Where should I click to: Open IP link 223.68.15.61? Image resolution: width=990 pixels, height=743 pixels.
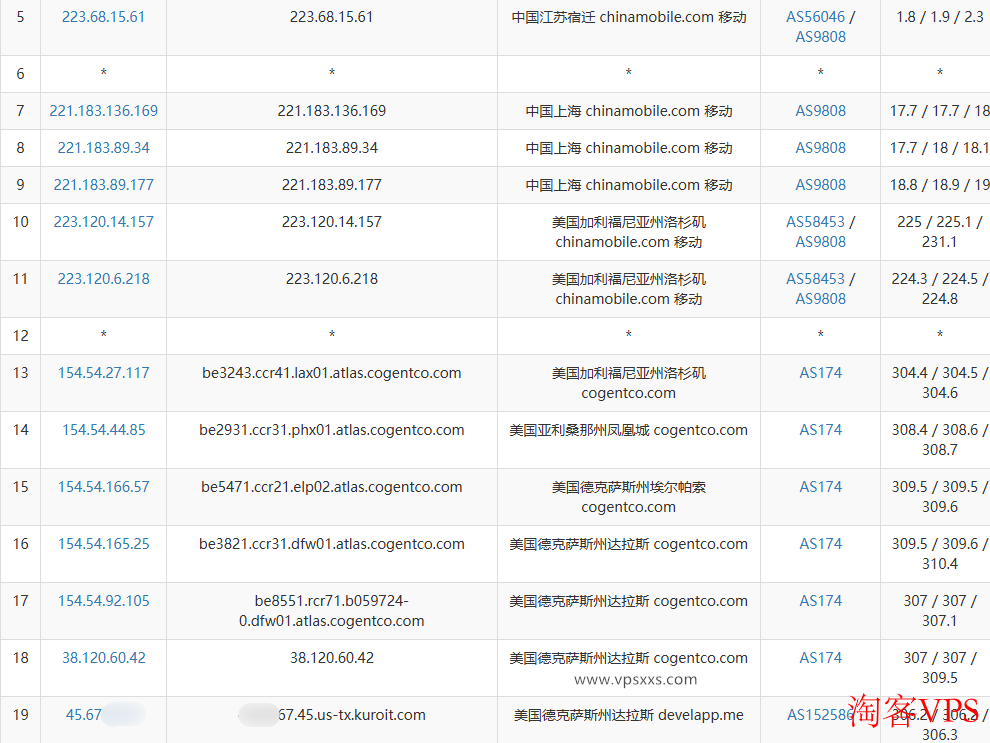tap(104, 17)
